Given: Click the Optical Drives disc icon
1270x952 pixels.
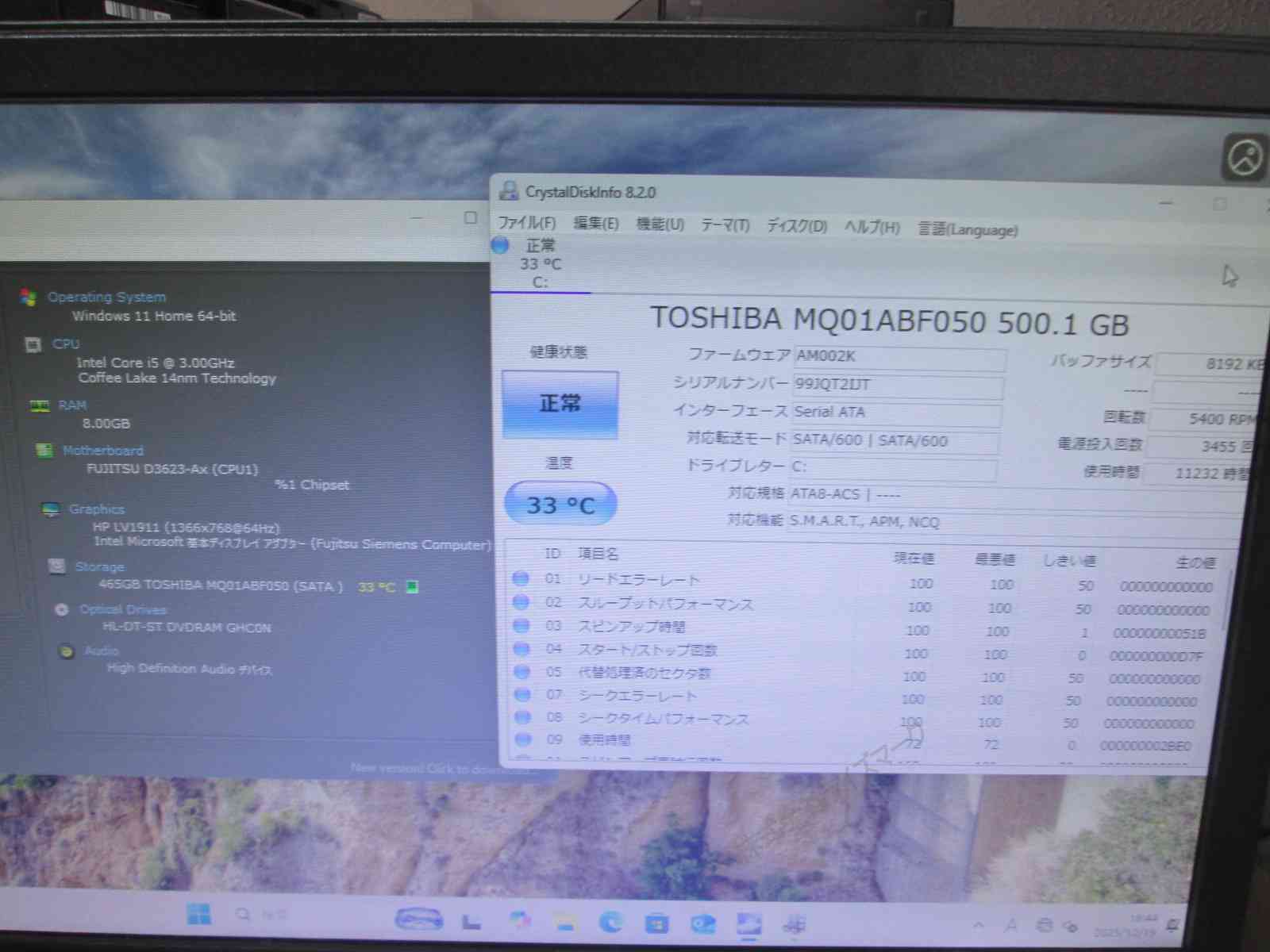Looking at the screenshot, I should click(x=62, y=609).
